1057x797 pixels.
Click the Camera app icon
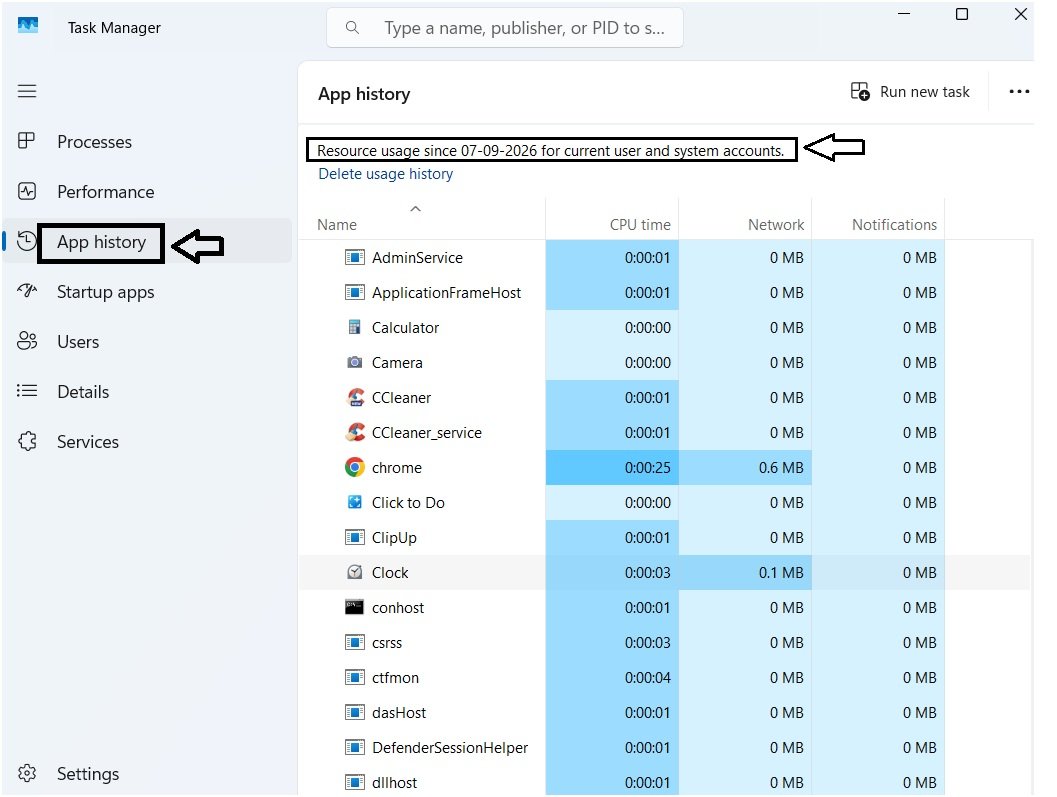coord(355,362)
